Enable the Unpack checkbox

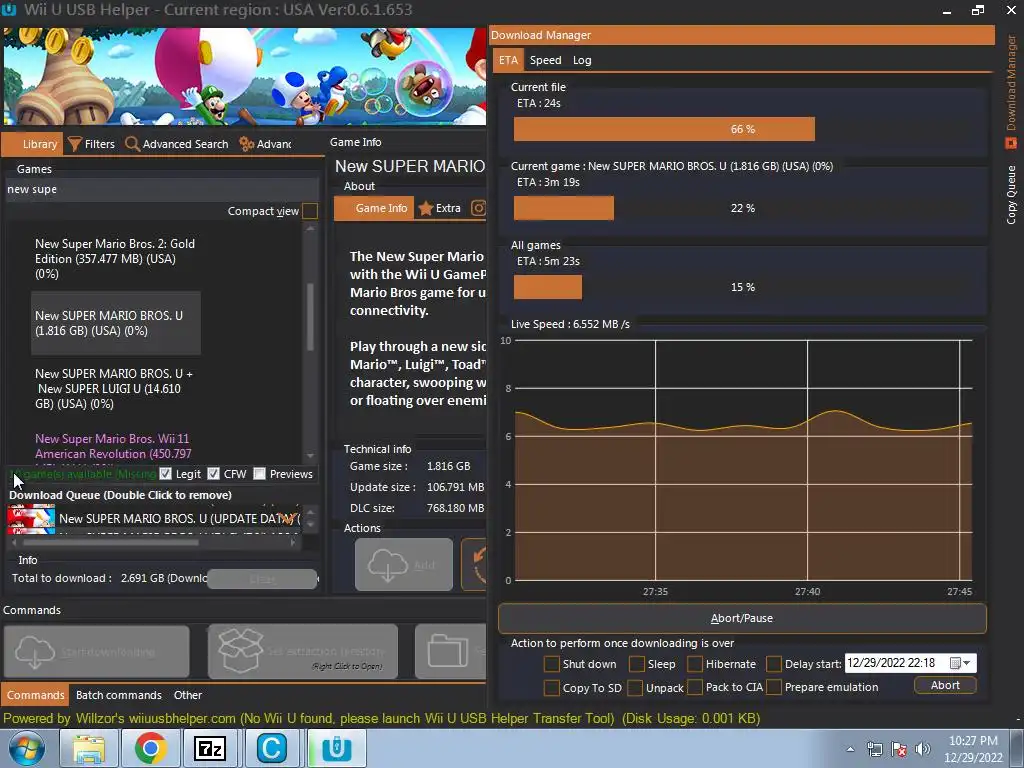pyautogui.click(x=634, y=688)
